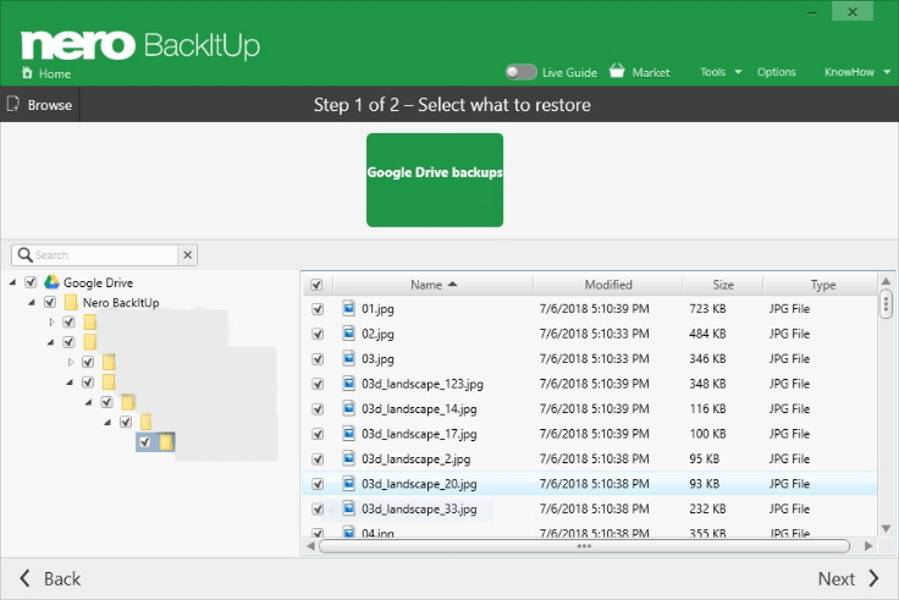The width and height of the screenshot is (899, 600).
Task: Uncheck the 03d_landscape_33.jpg checkbox
Action: (x=318, y=510)
